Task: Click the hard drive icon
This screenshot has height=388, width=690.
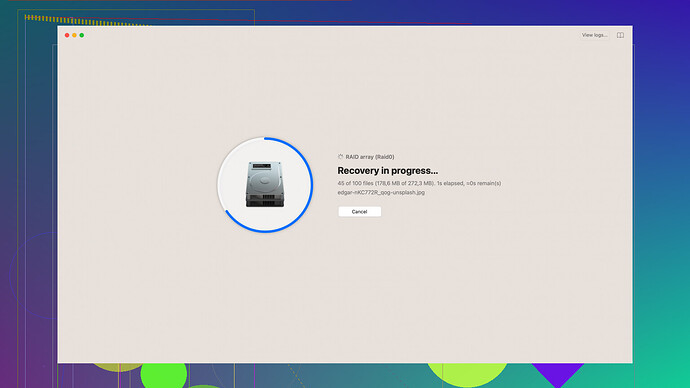Action: click(x=265, y=184)
